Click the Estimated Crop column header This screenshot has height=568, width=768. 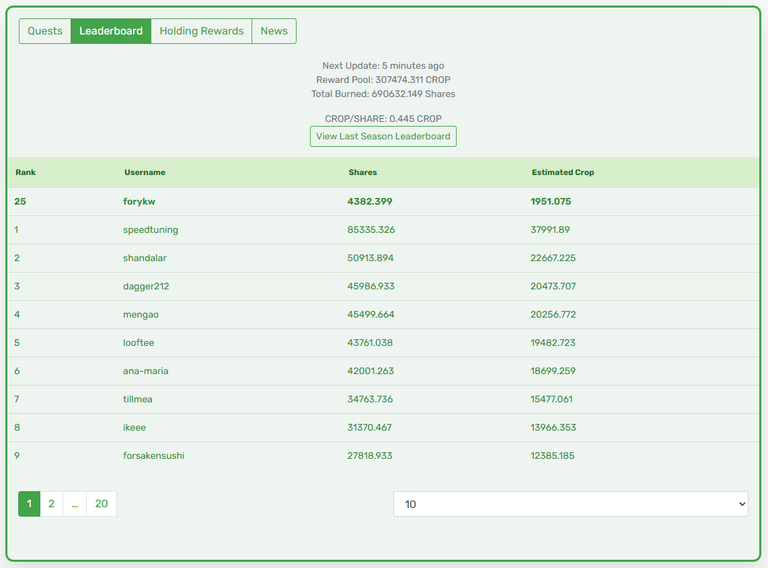563,172
